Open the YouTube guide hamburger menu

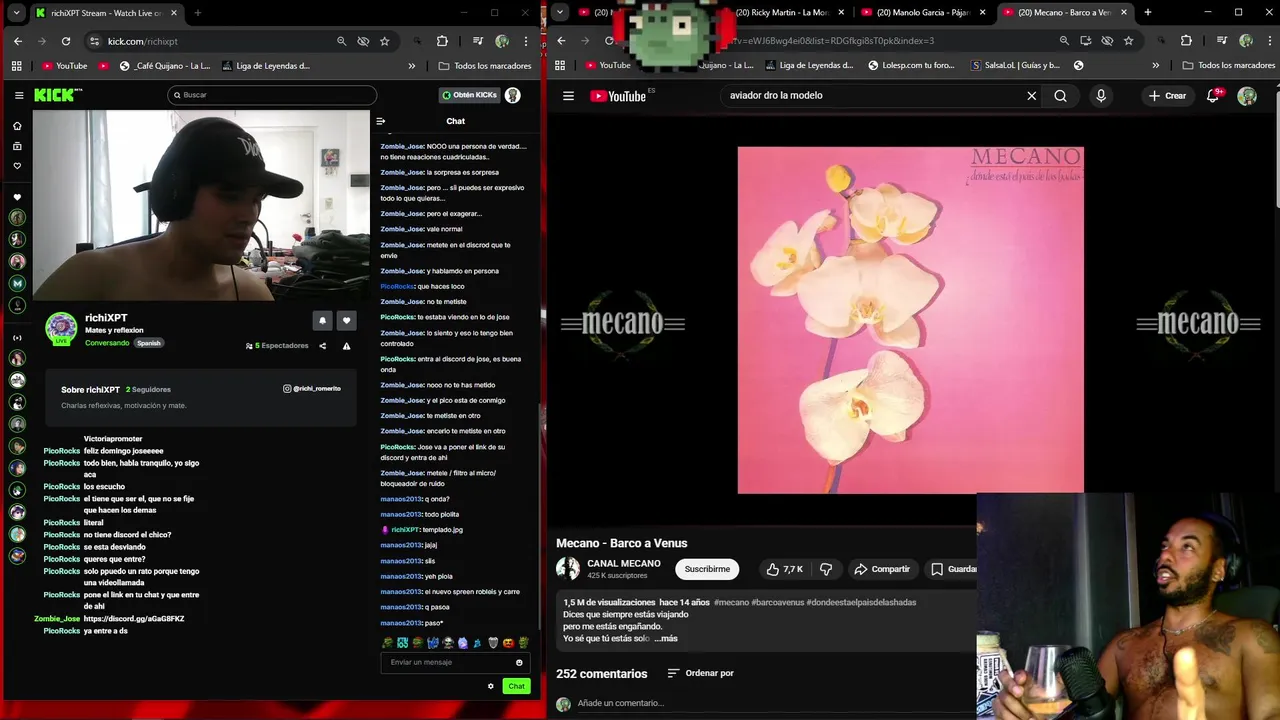(568, 96)
